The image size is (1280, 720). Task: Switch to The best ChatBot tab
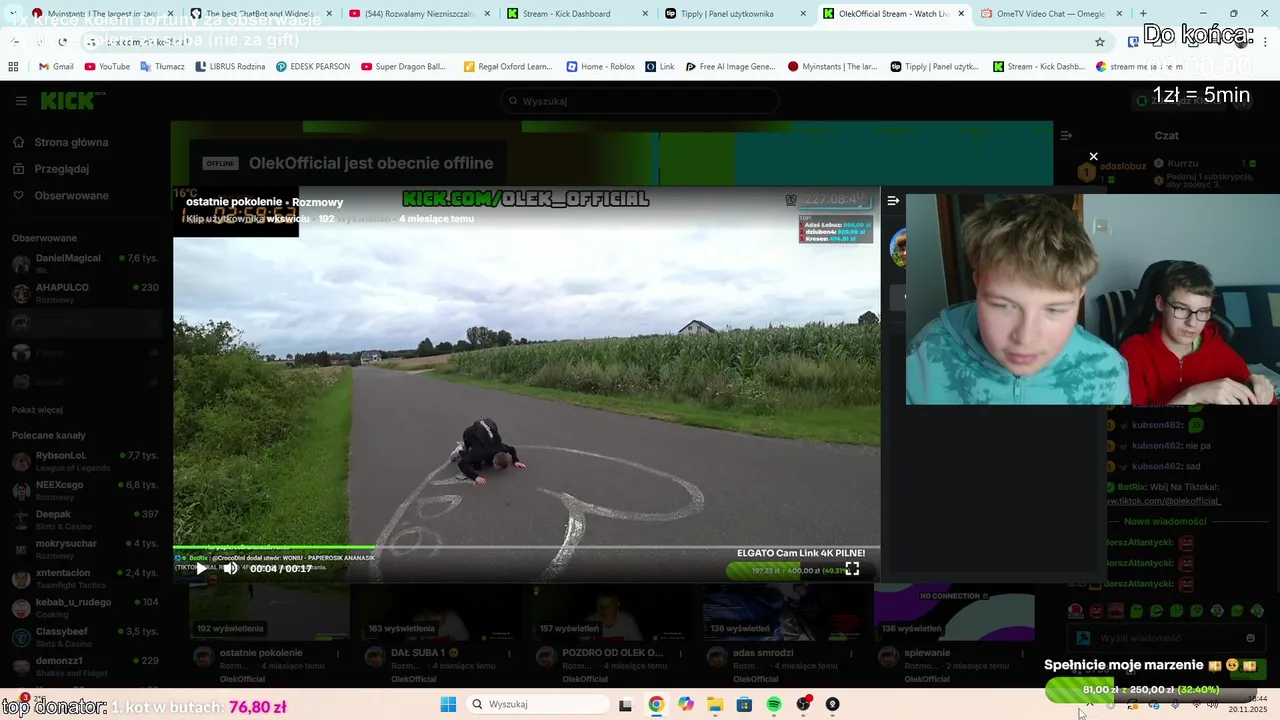point(258,14)
